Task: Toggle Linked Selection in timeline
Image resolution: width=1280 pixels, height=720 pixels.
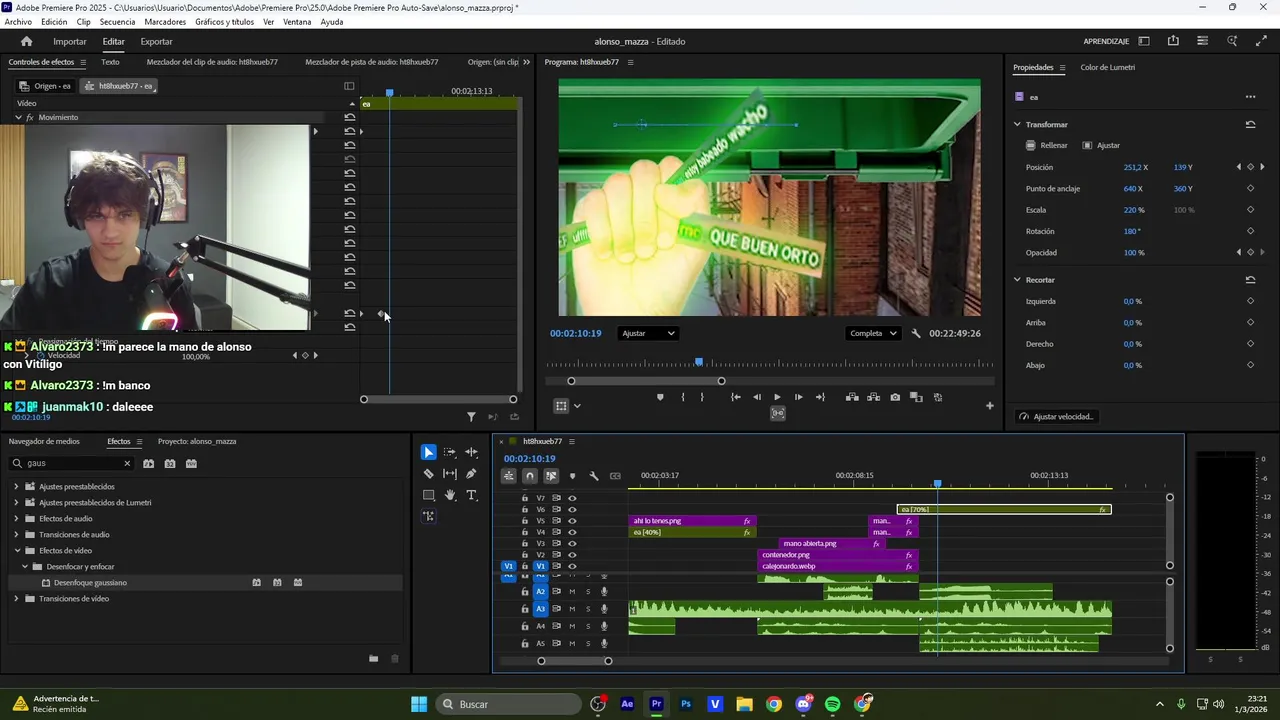Action: (551, 476)
